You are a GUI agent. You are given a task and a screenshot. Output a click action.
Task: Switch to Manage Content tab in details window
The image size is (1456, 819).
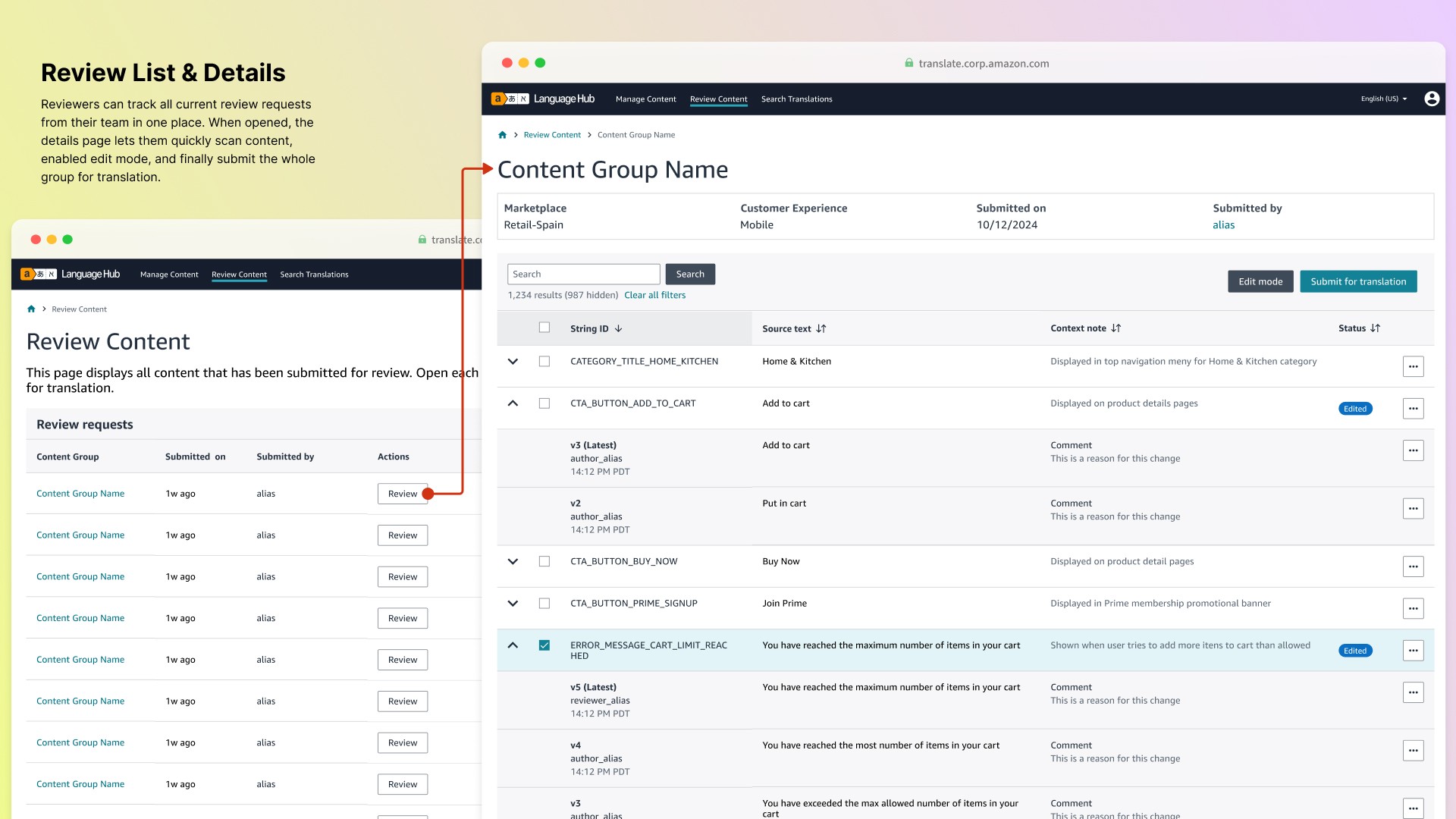645,99
